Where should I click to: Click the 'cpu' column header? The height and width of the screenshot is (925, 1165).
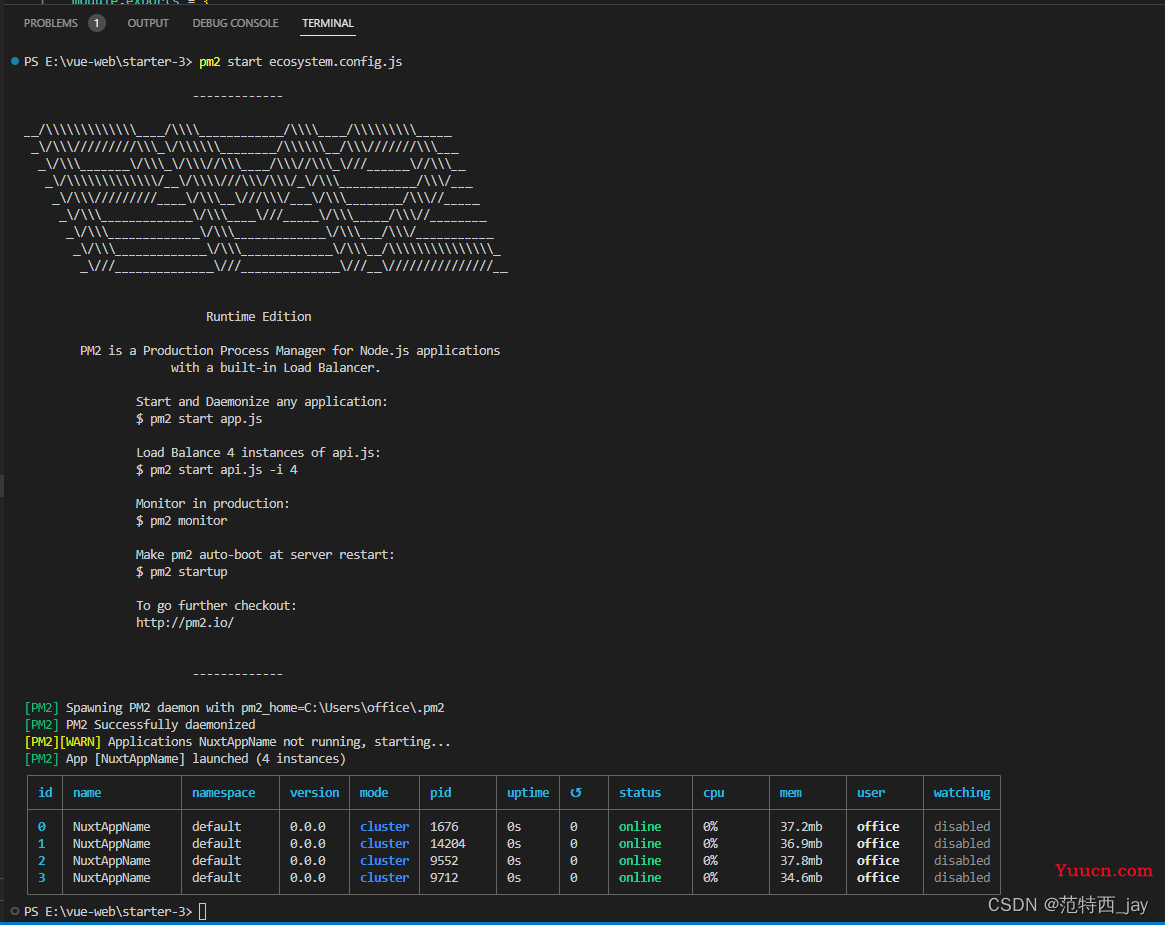point(714,793)
